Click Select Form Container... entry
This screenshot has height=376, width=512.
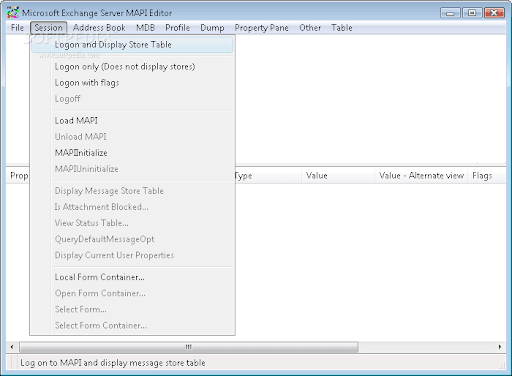(133, 325)
